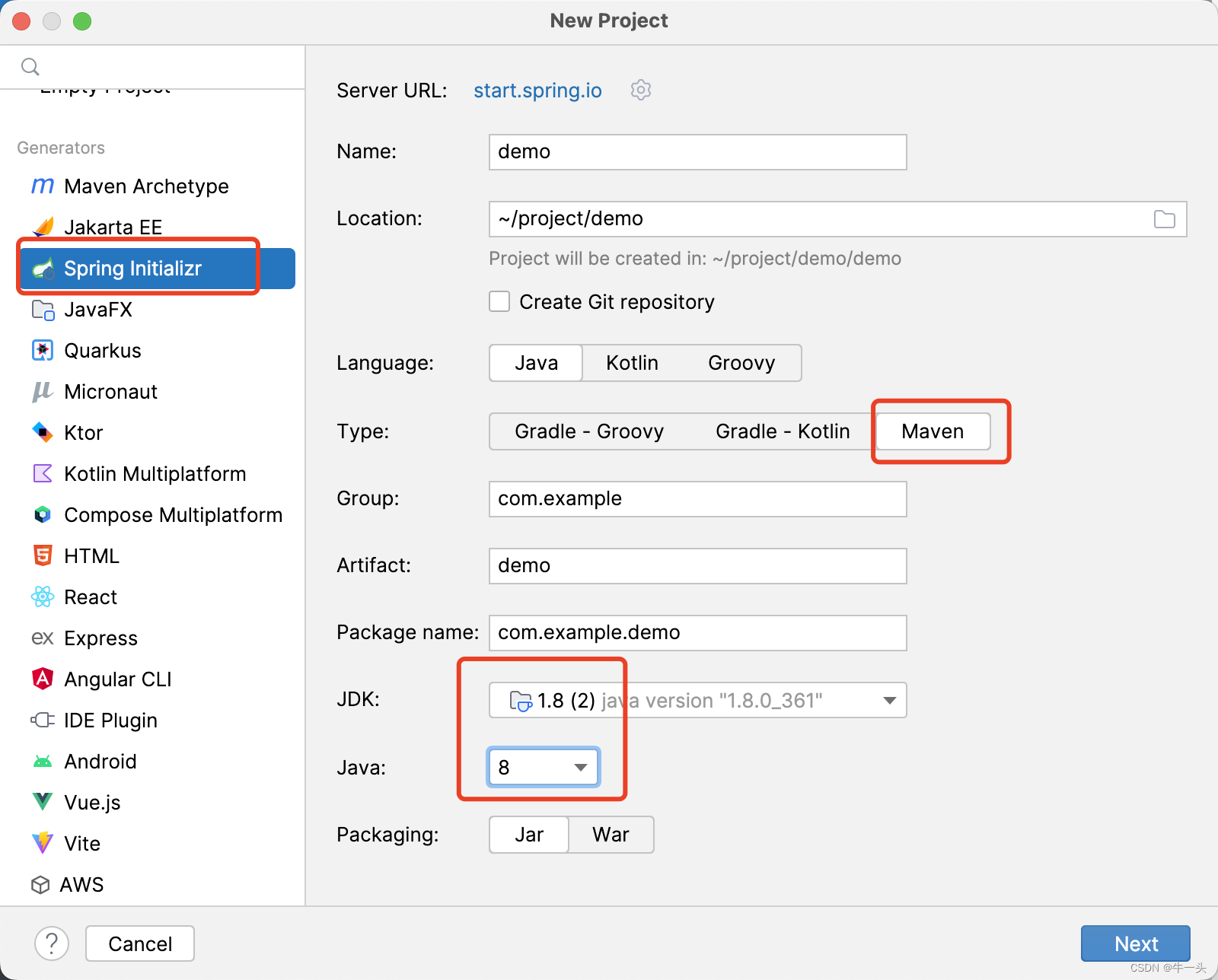
Task: Open server URL settings gear
Action: [x=641, y=90]
